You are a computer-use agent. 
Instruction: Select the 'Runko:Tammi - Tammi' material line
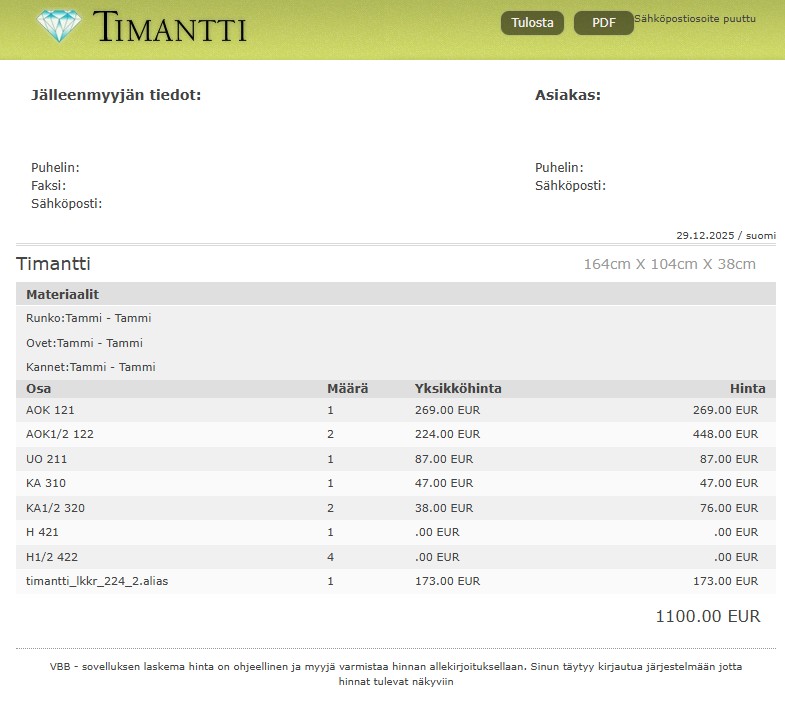pyautogui.click(x=89, y=318)
